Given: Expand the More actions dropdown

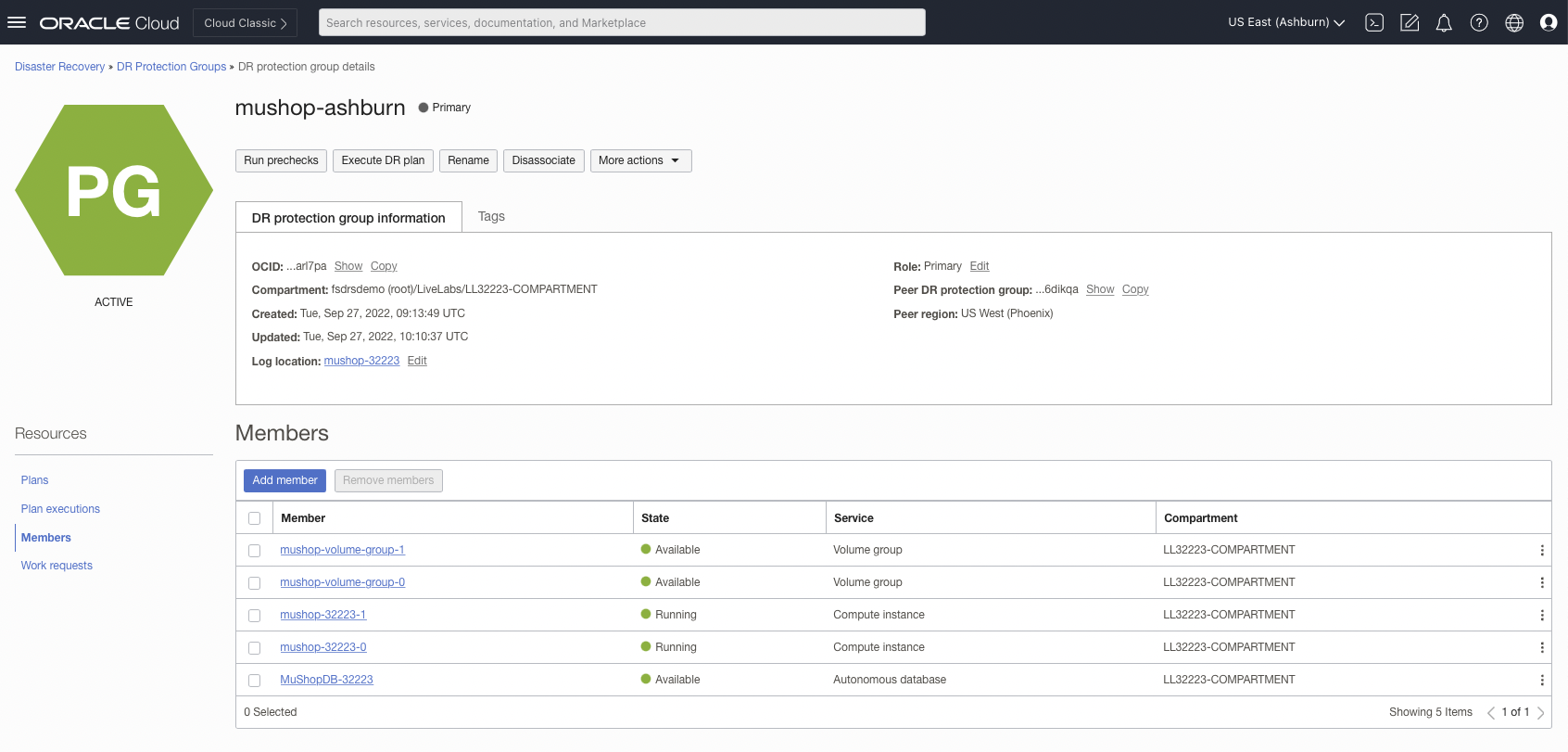Looking at the screenshot, I should click(x=640, y=160).
